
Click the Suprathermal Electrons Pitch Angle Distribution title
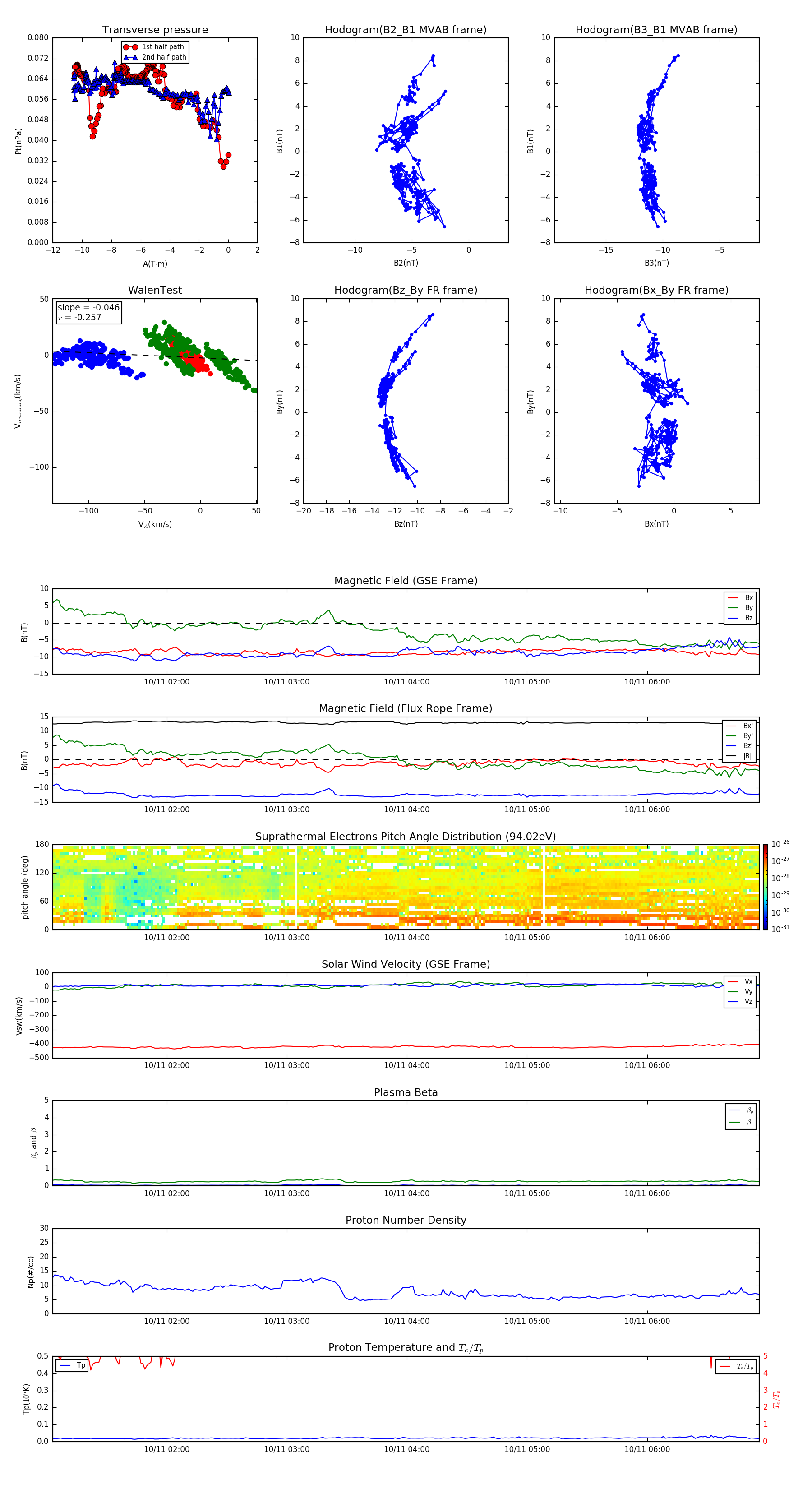[x=406, y=837]
